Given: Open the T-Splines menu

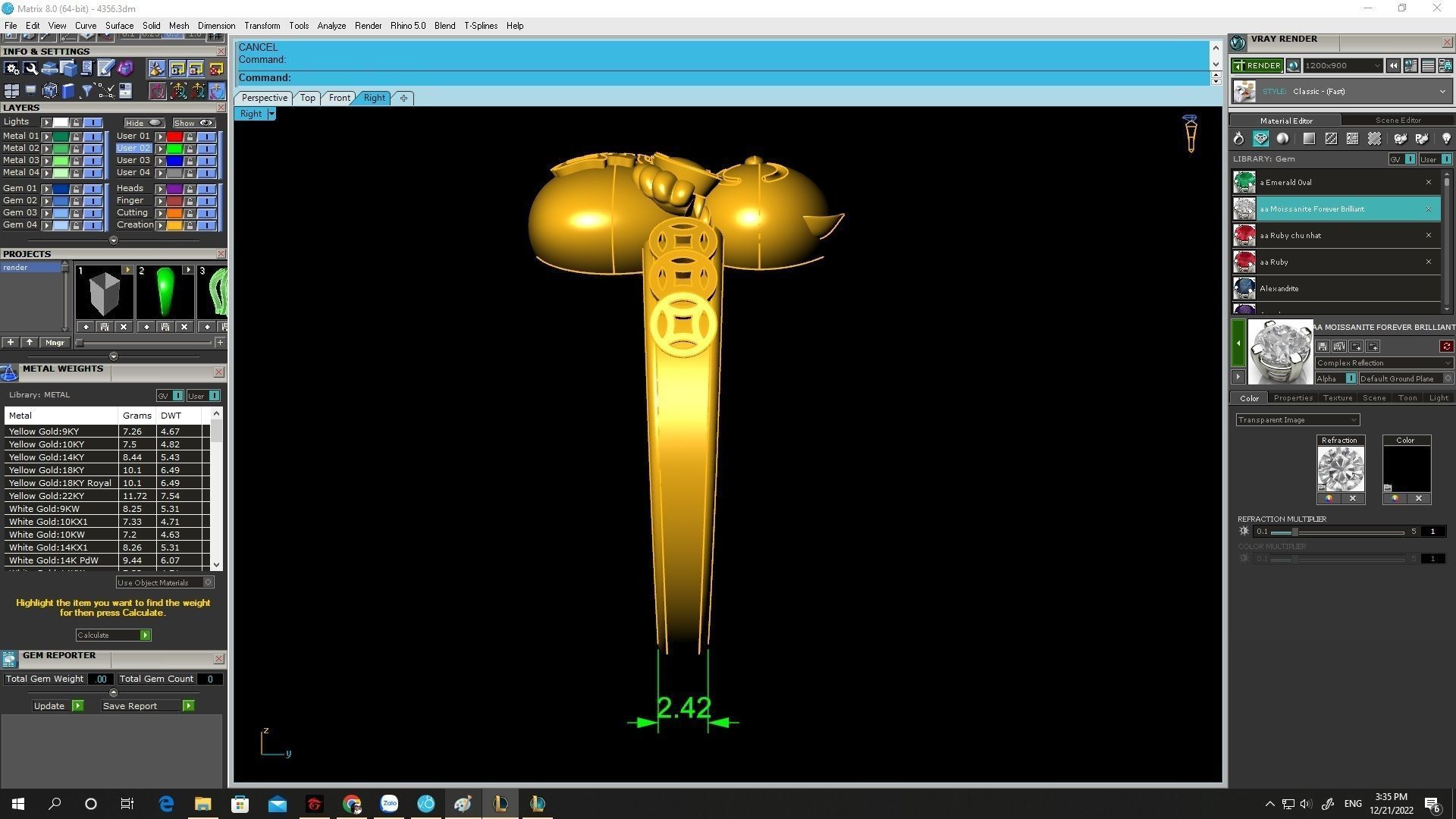Looking at the screenshot, I should click(480, 26).
